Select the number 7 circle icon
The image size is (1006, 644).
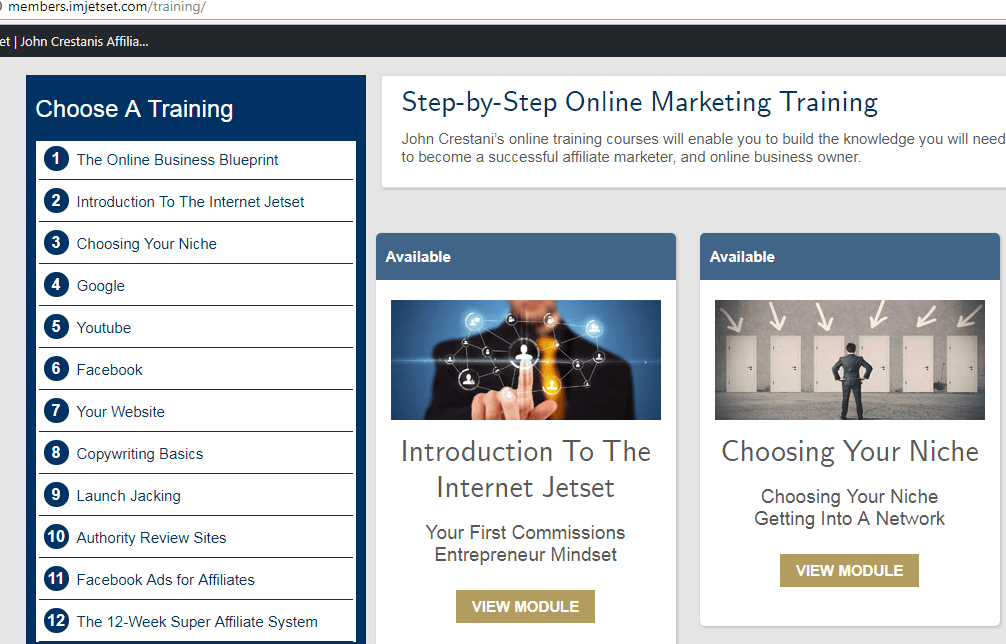pyautogui.click(x=56, y=411)
